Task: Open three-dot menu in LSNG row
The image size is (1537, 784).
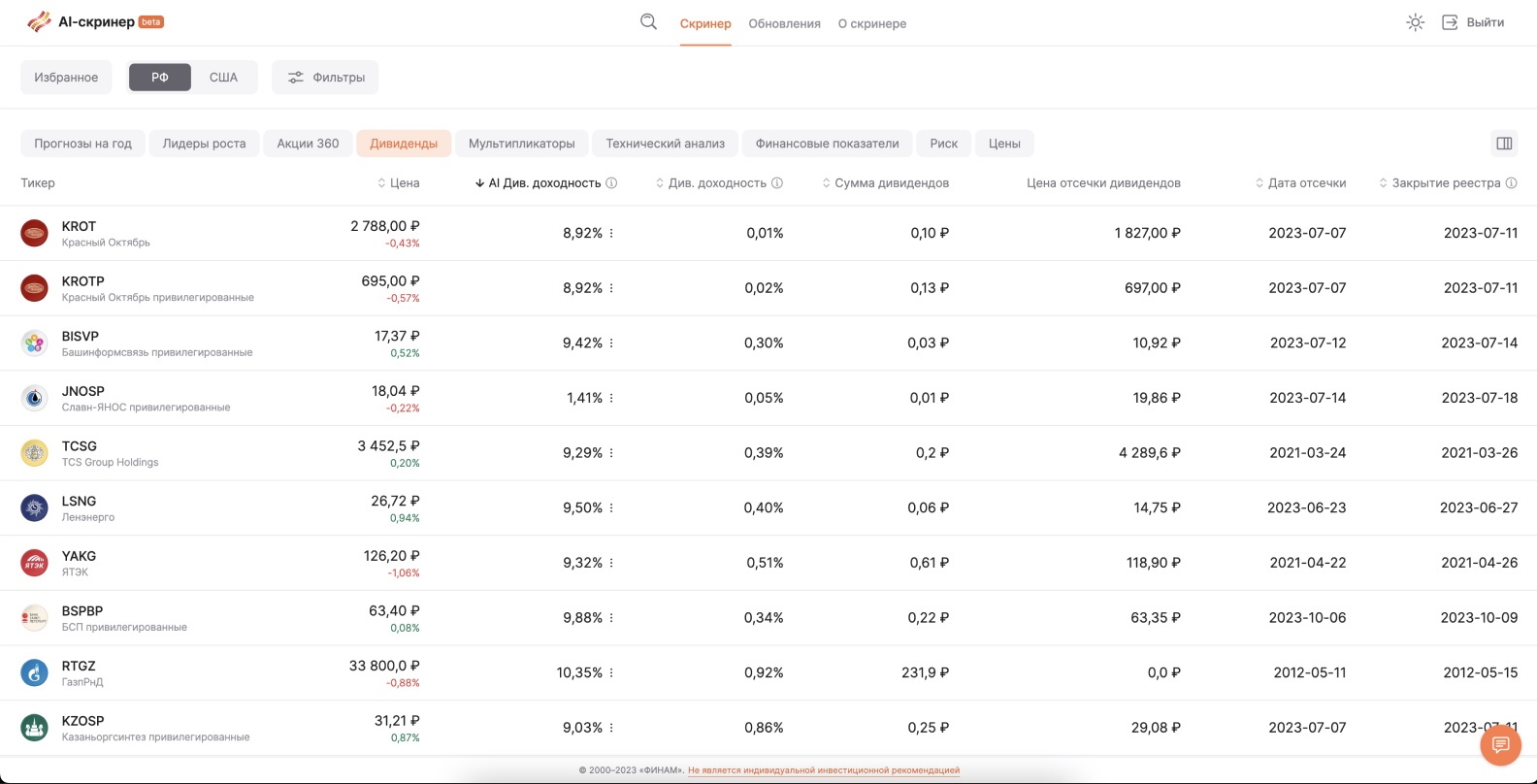Action: [x=611, y=508]
